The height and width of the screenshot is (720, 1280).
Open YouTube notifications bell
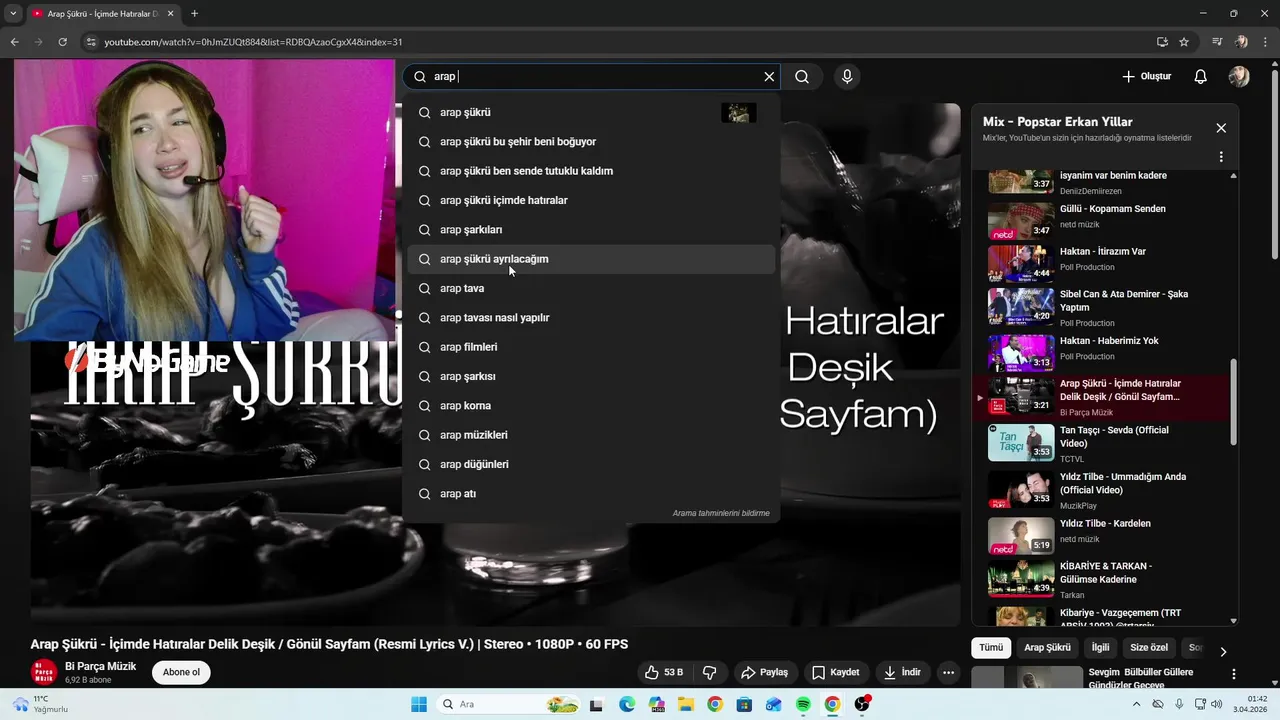tap(1201, 77)
